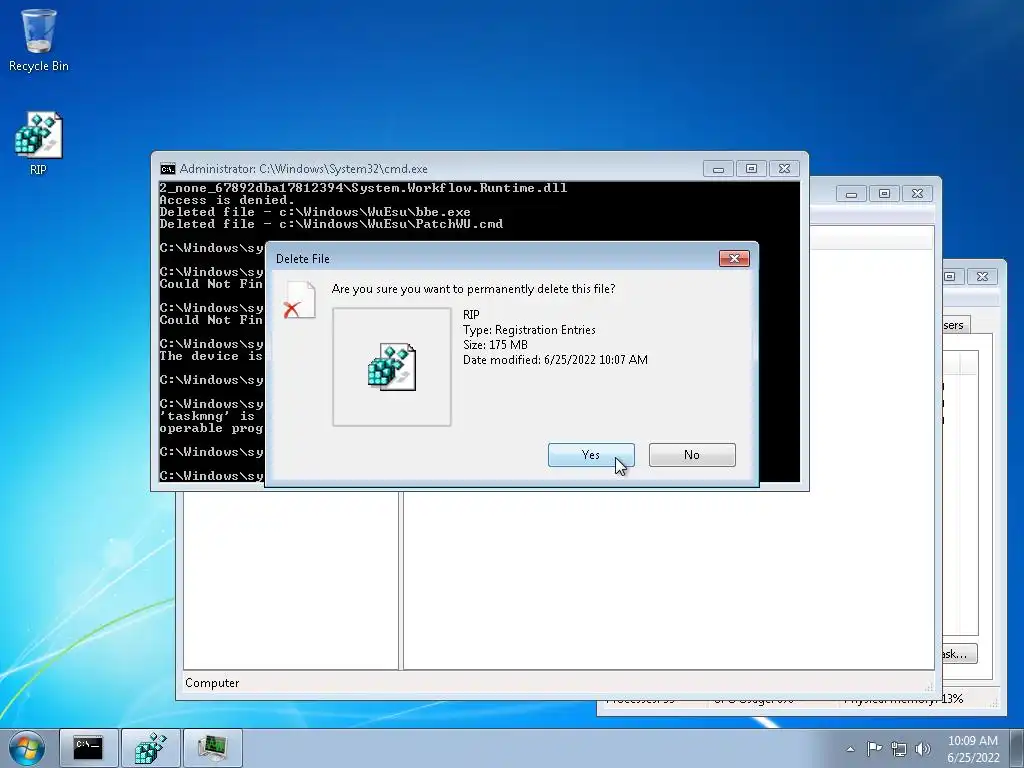Viewport: 1024px width, 768px height.
Task: Cancel deletion with the No button
Action: click(x=692, y=455)
